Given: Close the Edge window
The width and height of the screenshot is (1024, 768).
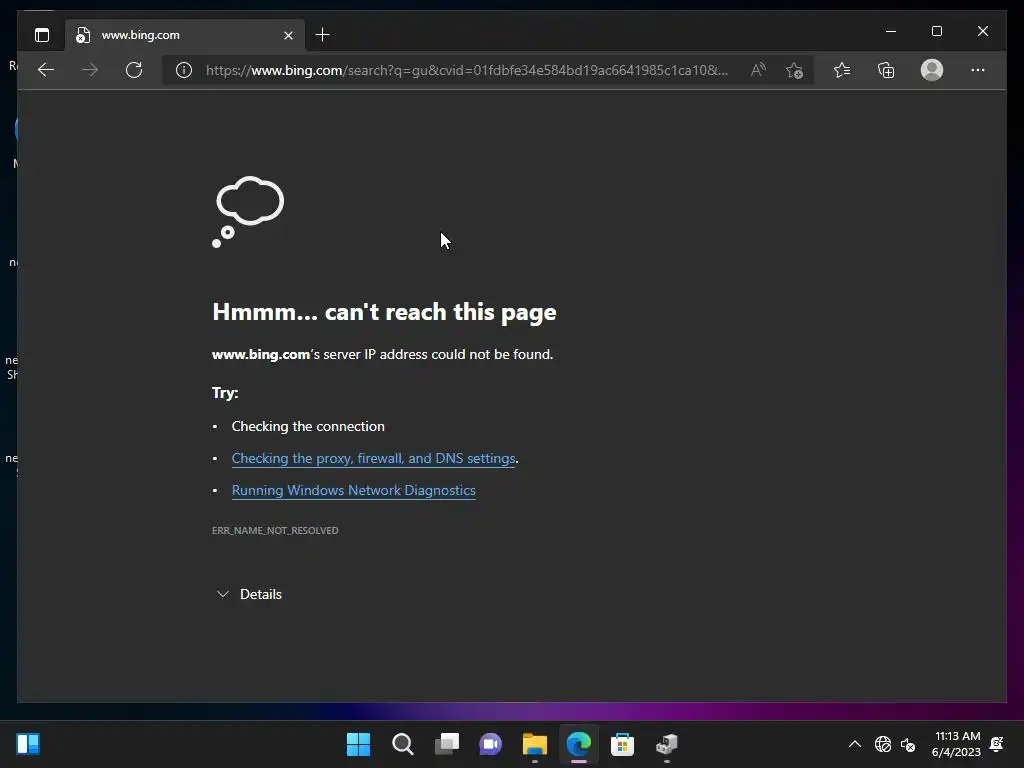Looking at the screenshot, I should pyautogui.click(x=983, y=31).
